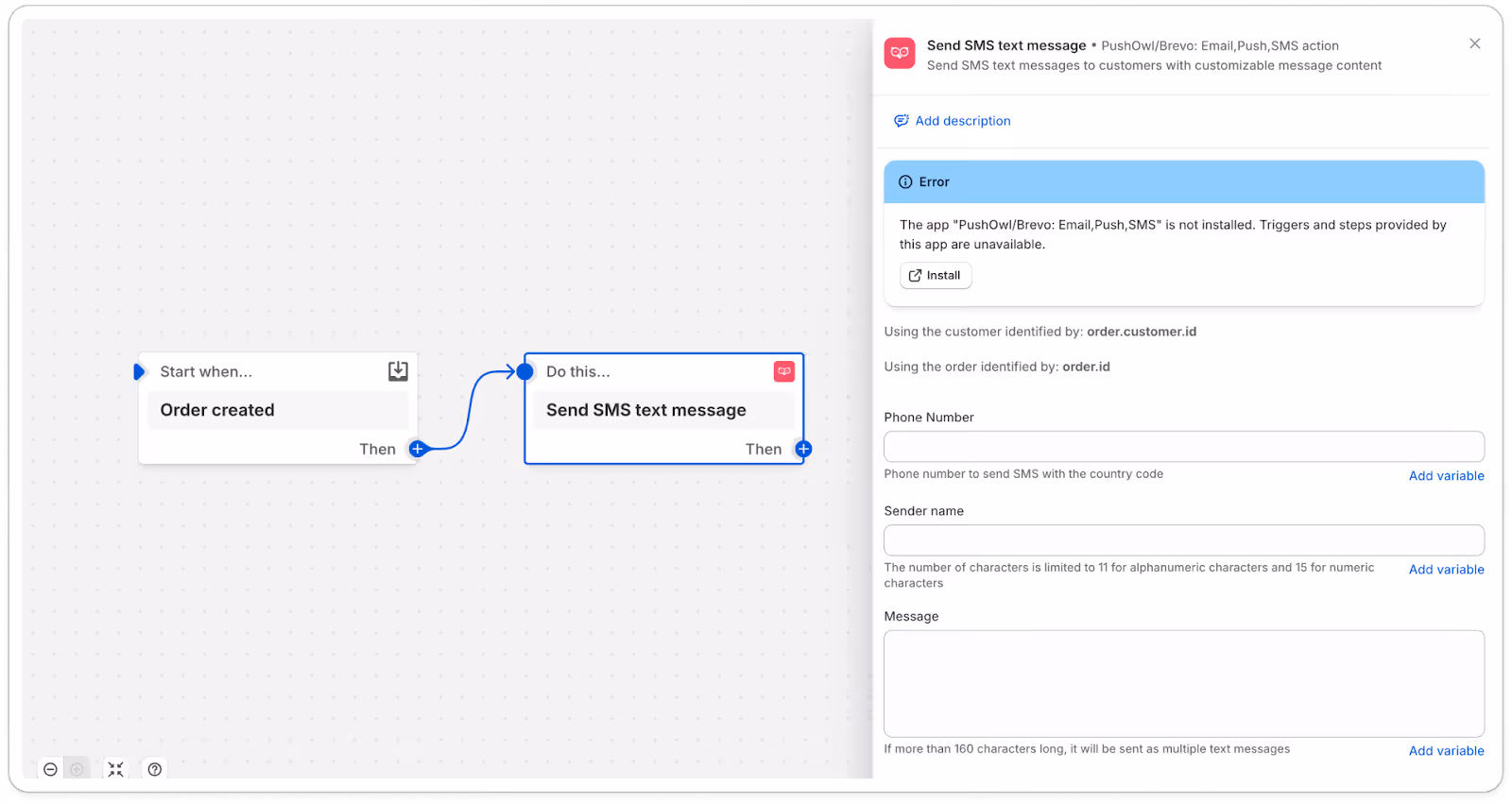
Task: Click the Order created trigger import icon
Action: click(398, 371)
